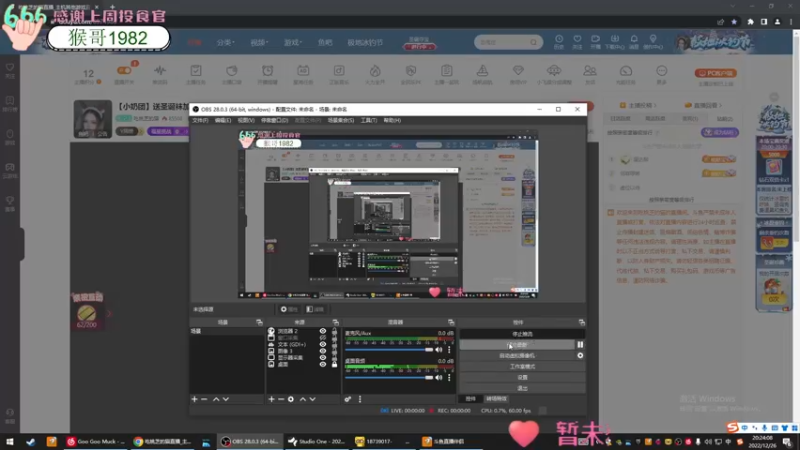Hide the 显示器采集 source

coord(322,358)
